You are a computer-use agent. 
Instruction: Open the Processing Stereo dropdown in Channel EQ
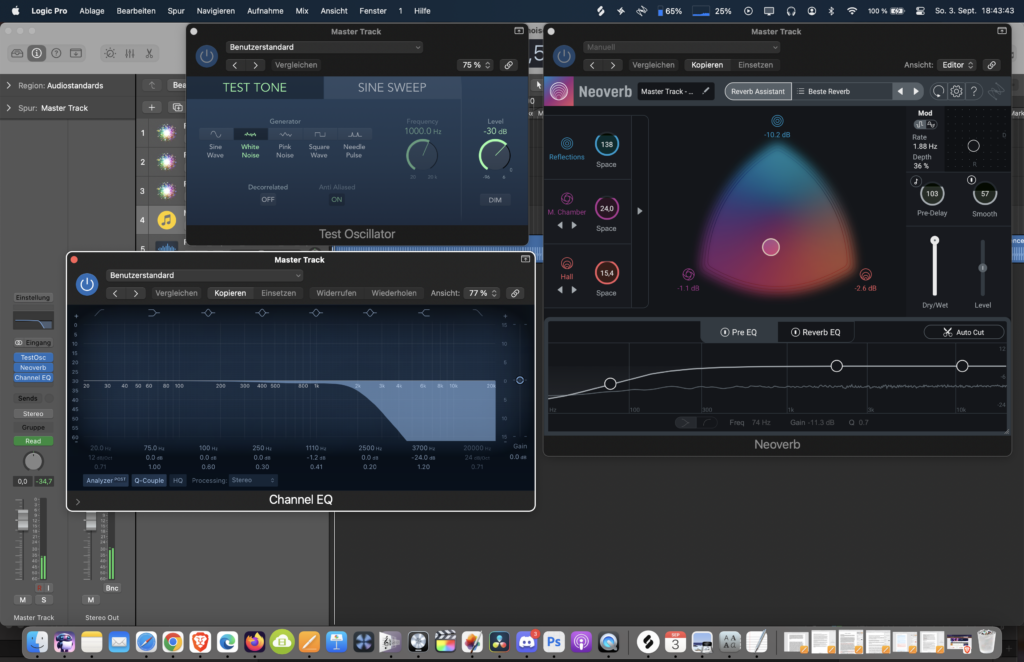click(253, 481)
